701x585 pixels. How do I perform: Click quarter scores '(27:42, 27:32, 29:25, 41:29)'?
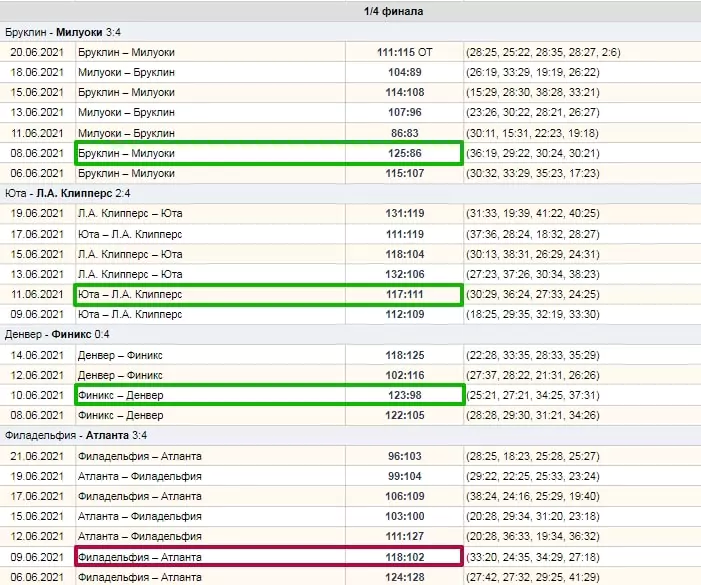(532, 577)
